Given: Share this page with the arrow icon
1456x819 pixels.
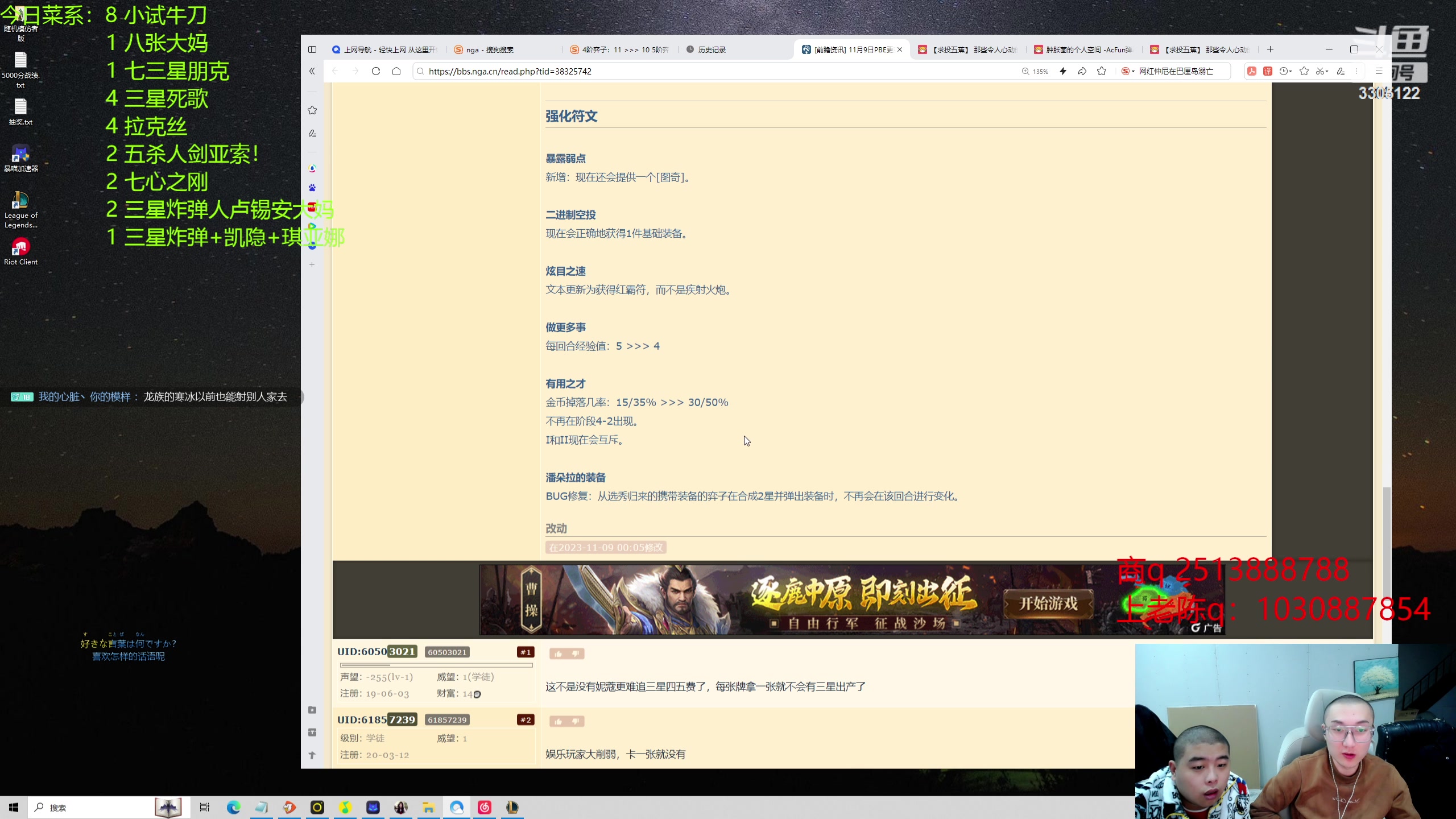Looking at the screenshot, I should [1082, 71].
